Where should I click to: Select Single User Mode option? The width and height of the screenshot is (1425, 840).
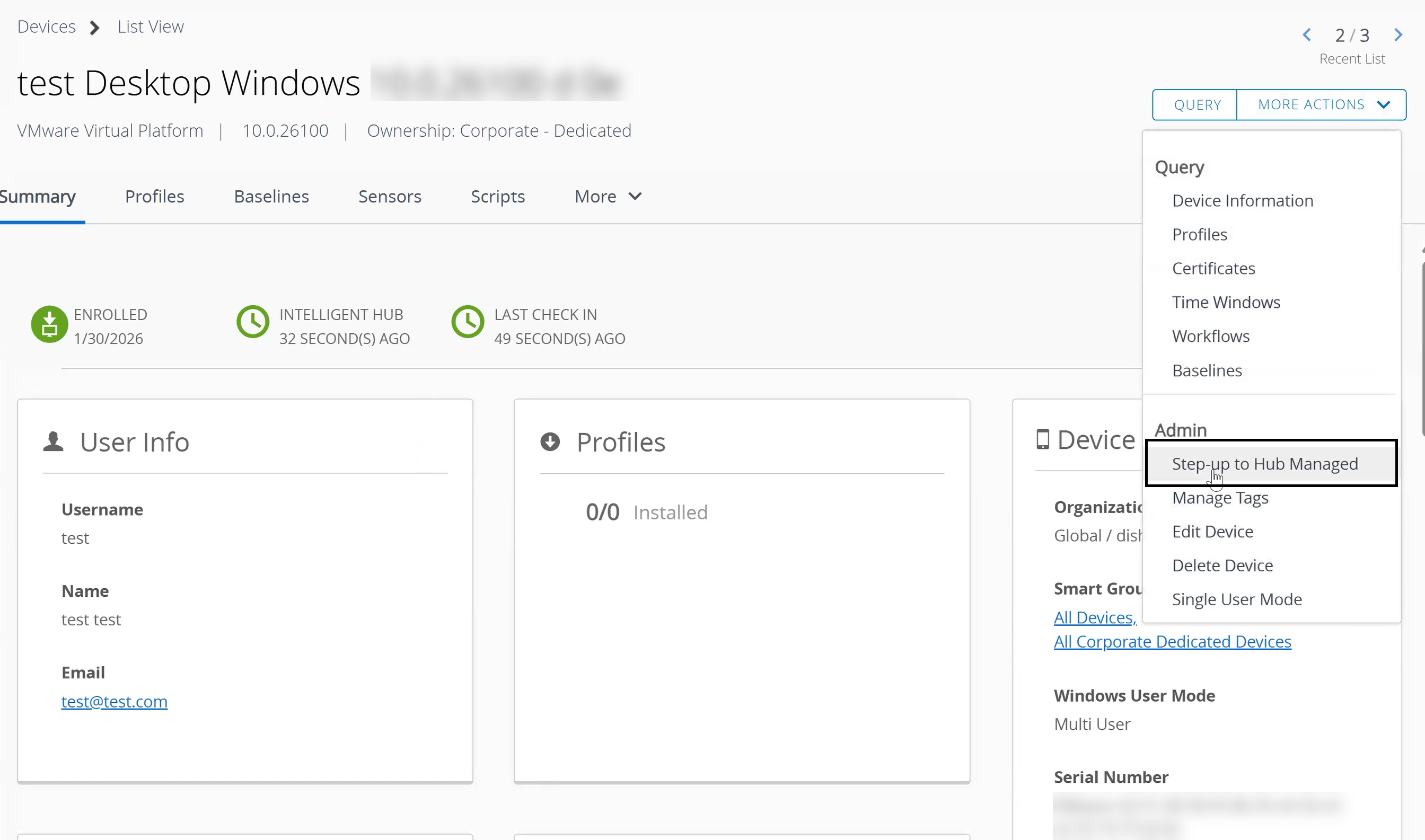pos(1236,599)
